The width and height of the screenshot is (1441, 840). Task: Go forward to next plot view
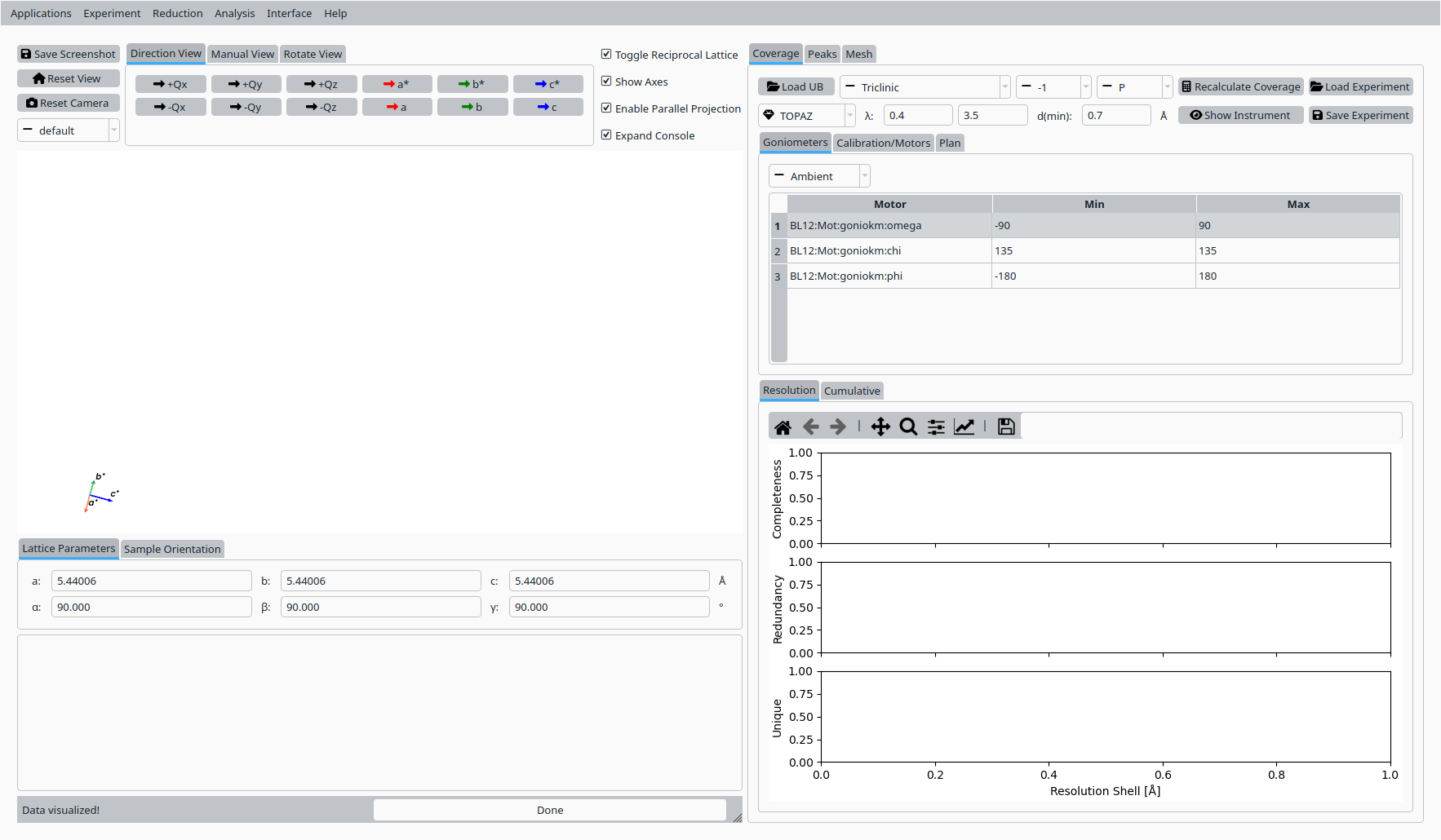pyautogui.click(x=838, y=427)
